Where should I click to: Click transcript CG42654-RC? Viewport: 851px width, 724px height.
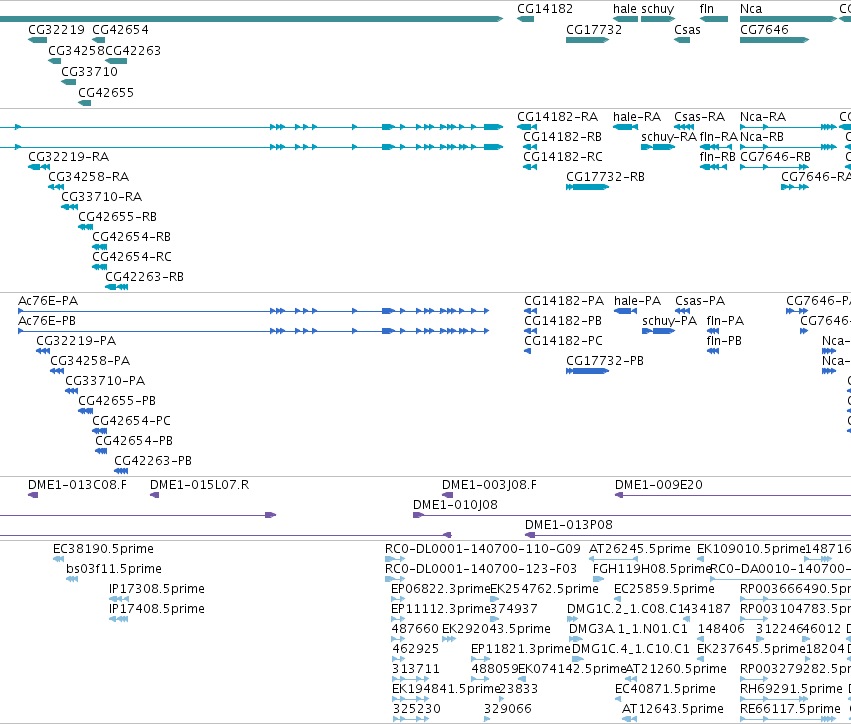(x=132, y=257)
